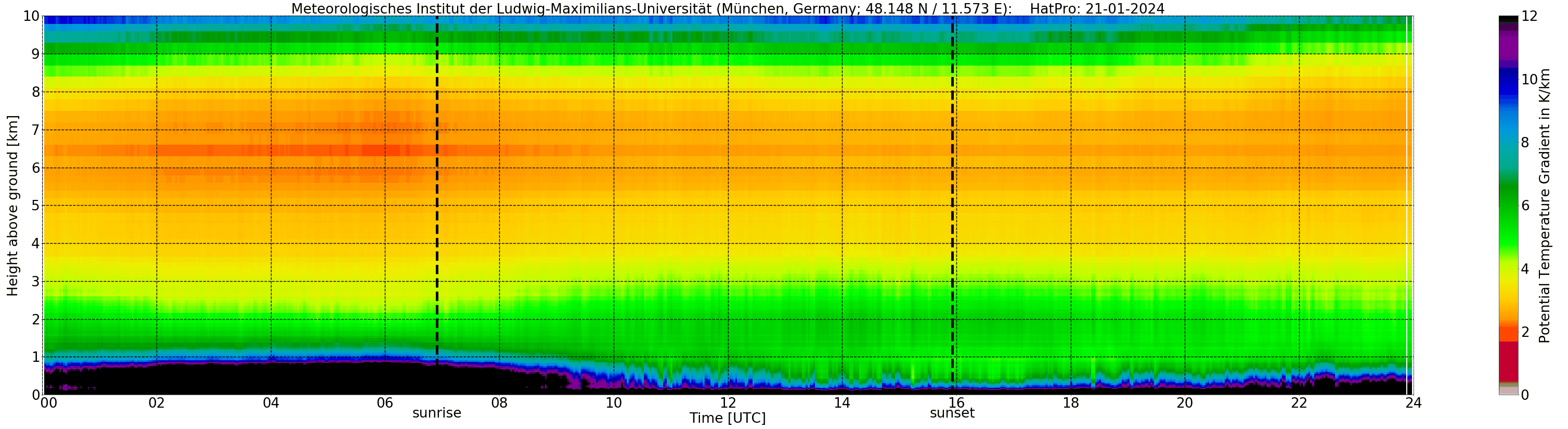Click the height-axis tick label 9

[x=35, y=54]
